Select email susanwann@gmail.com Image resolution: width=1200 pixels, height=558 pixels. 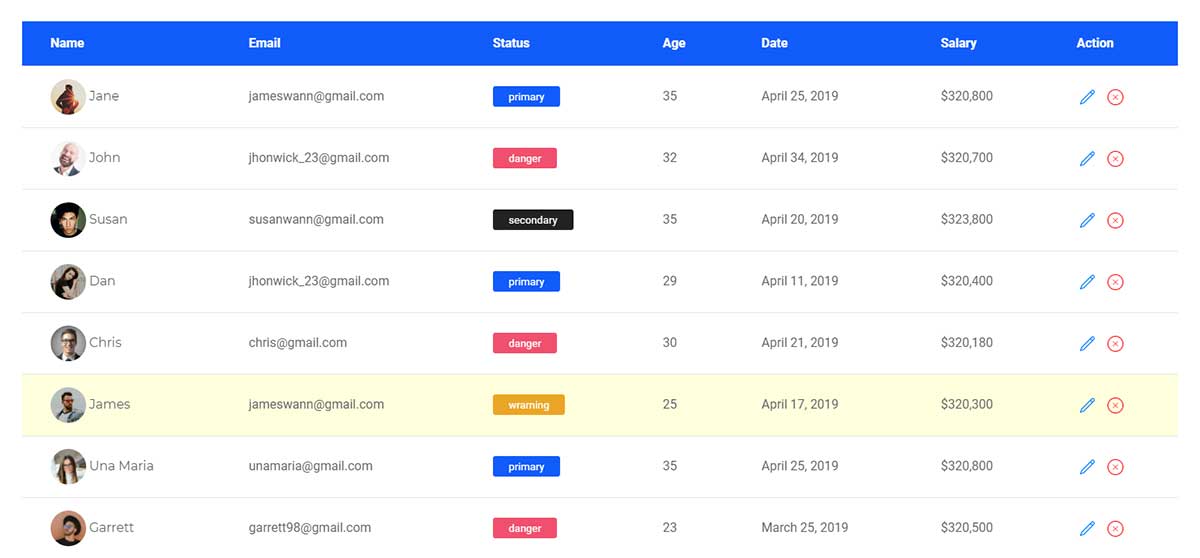pyautogui.click(x=316, y=220)
